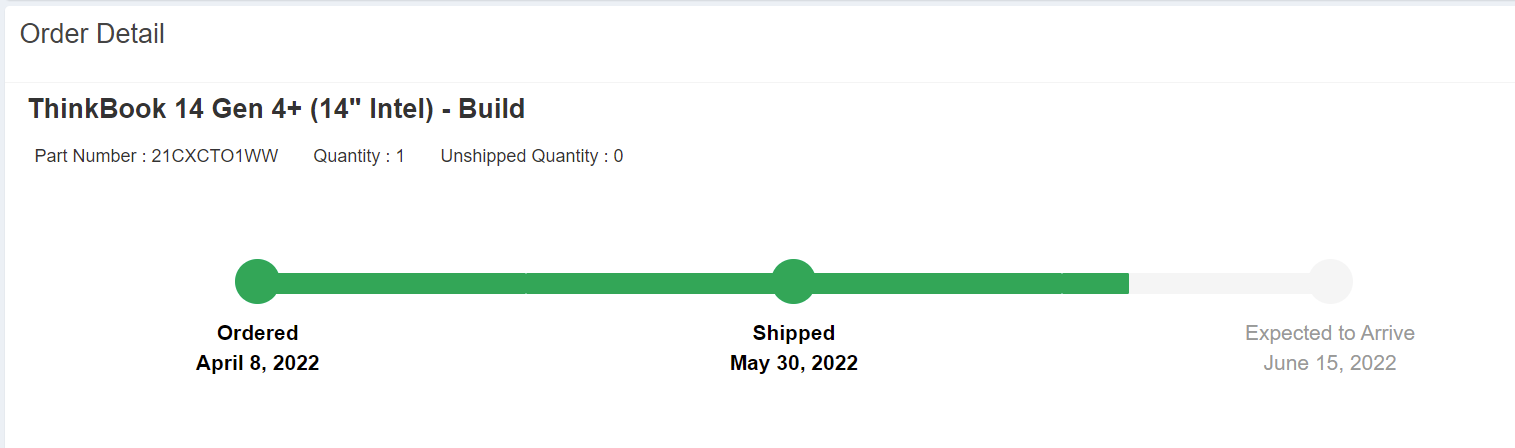This screenshot has height=448, width=1515.
Task: Click the 14" Intel text in title
Action: (x=371, y=109)
